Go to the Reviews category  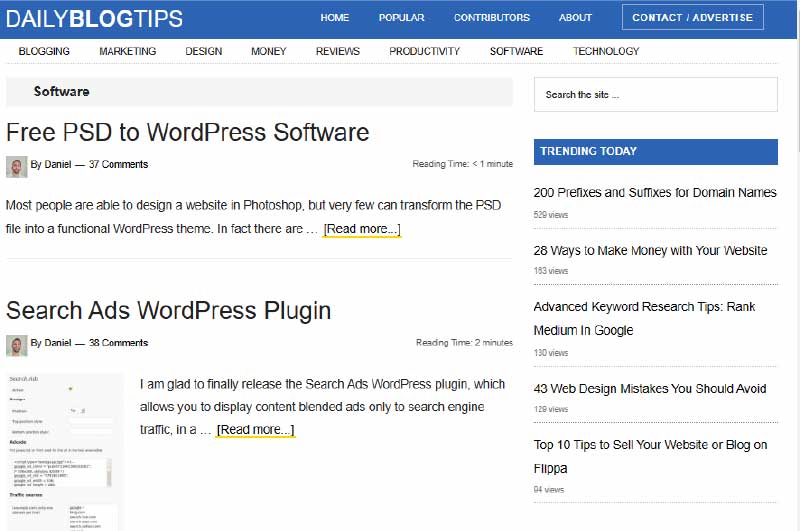(338, 51)
